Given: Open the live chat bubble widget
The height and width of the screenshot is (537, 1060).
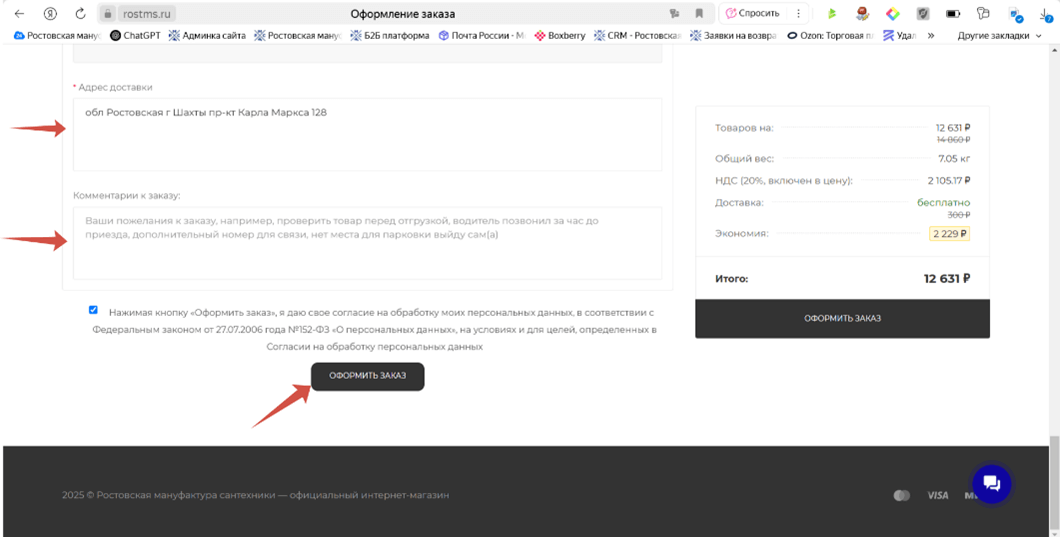Looking at the screenshot, I should pos(991,484).
